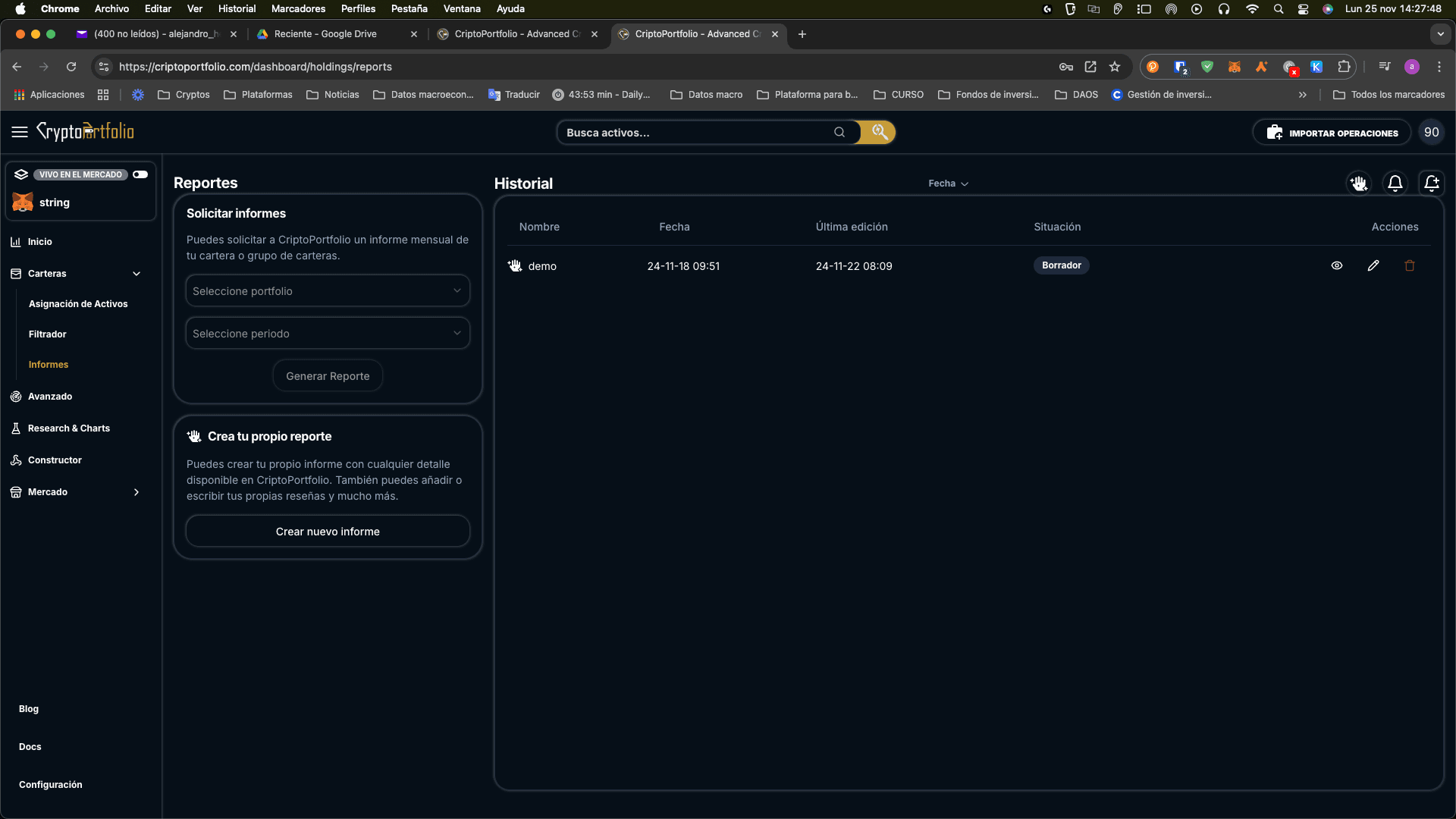Image resolution: width=1456 pixels, height=819 pixels.
Task: Click the hand icon above Historial table
Action: [x=1359, y=184]
